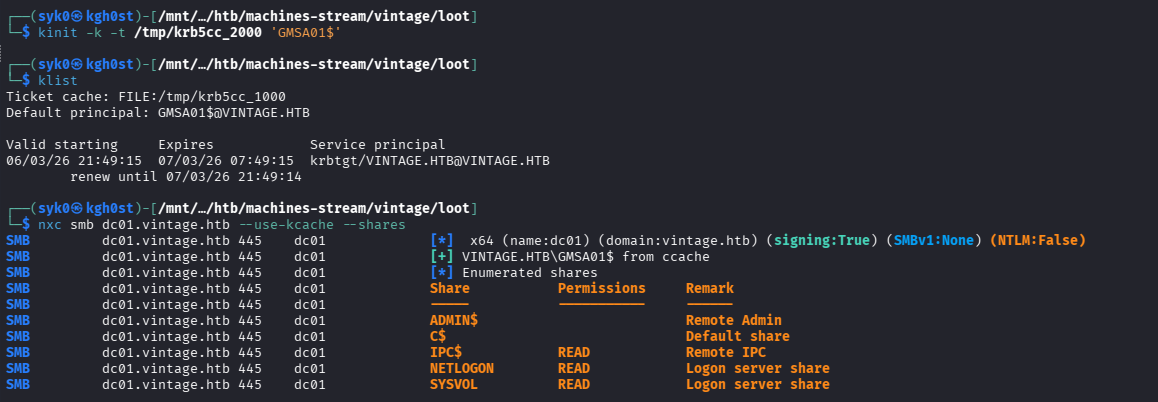Select the Ticket cache FILE:/tmp/krb5cc_1000 line
Viewport: 1158px width, 402px height.
[x=146, y=97]
